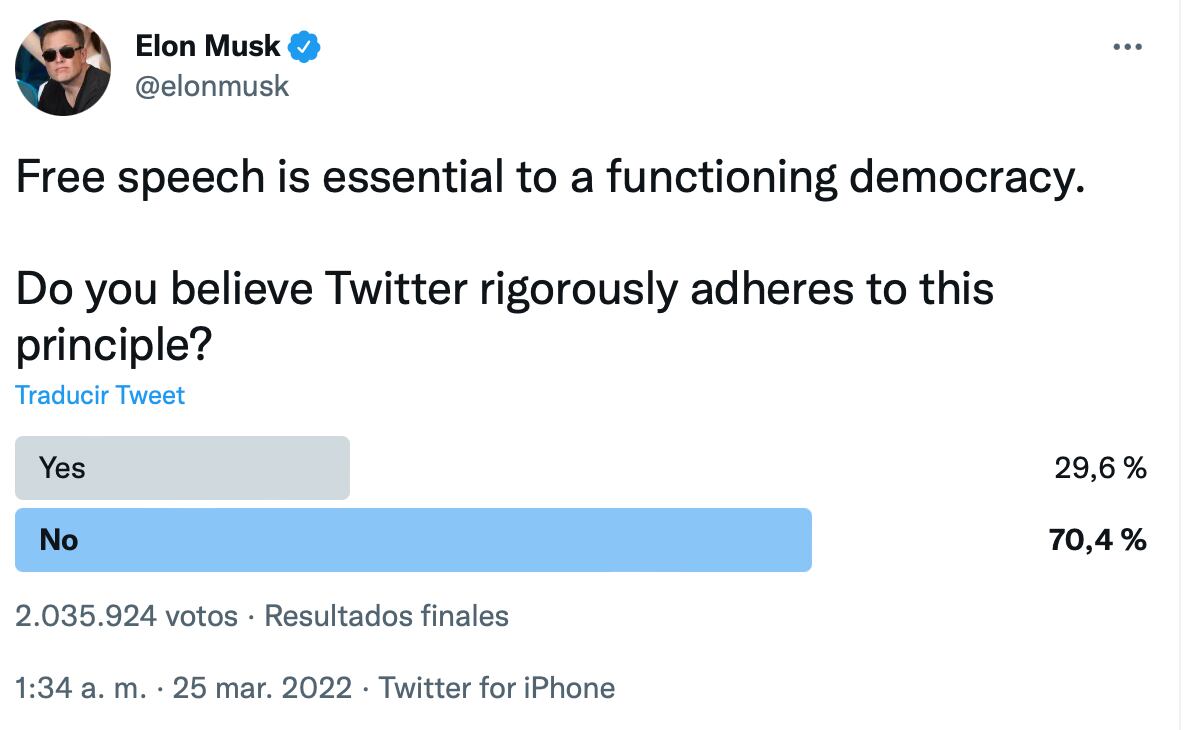1184x730 pixels.
Task: Click the Elon Musk display name
Action: pos(208,46)
